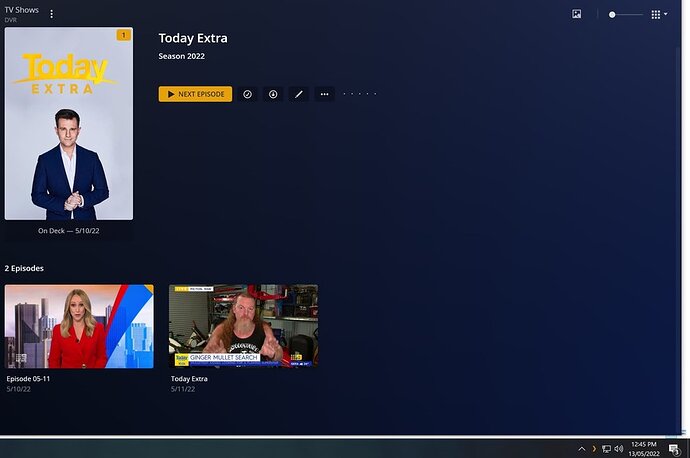
Task: Click the On Deck — 5/10/22 label
Action: coord(69,231)
